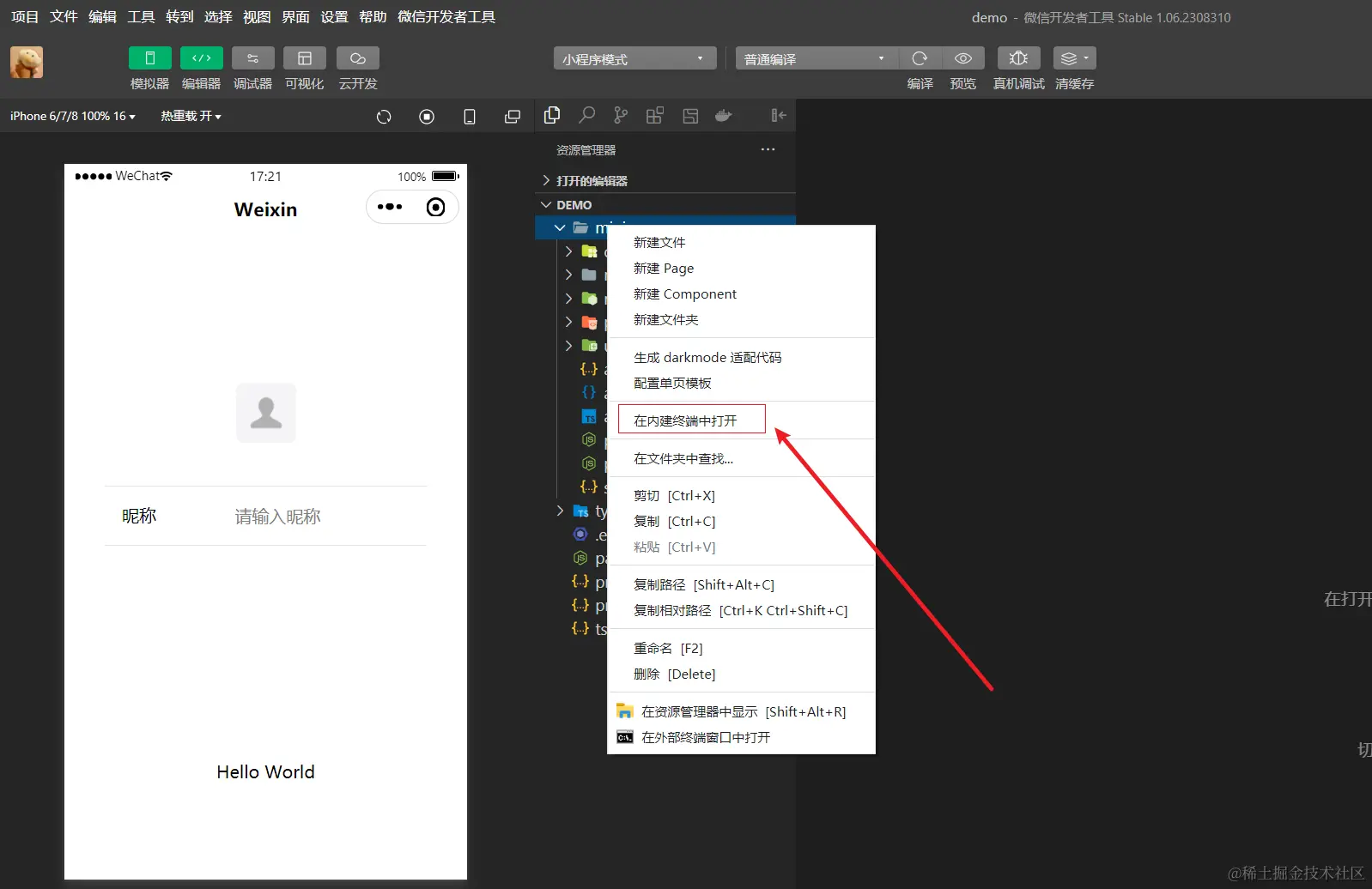Click the 预览 preview eye icon

tap(963, 58)
